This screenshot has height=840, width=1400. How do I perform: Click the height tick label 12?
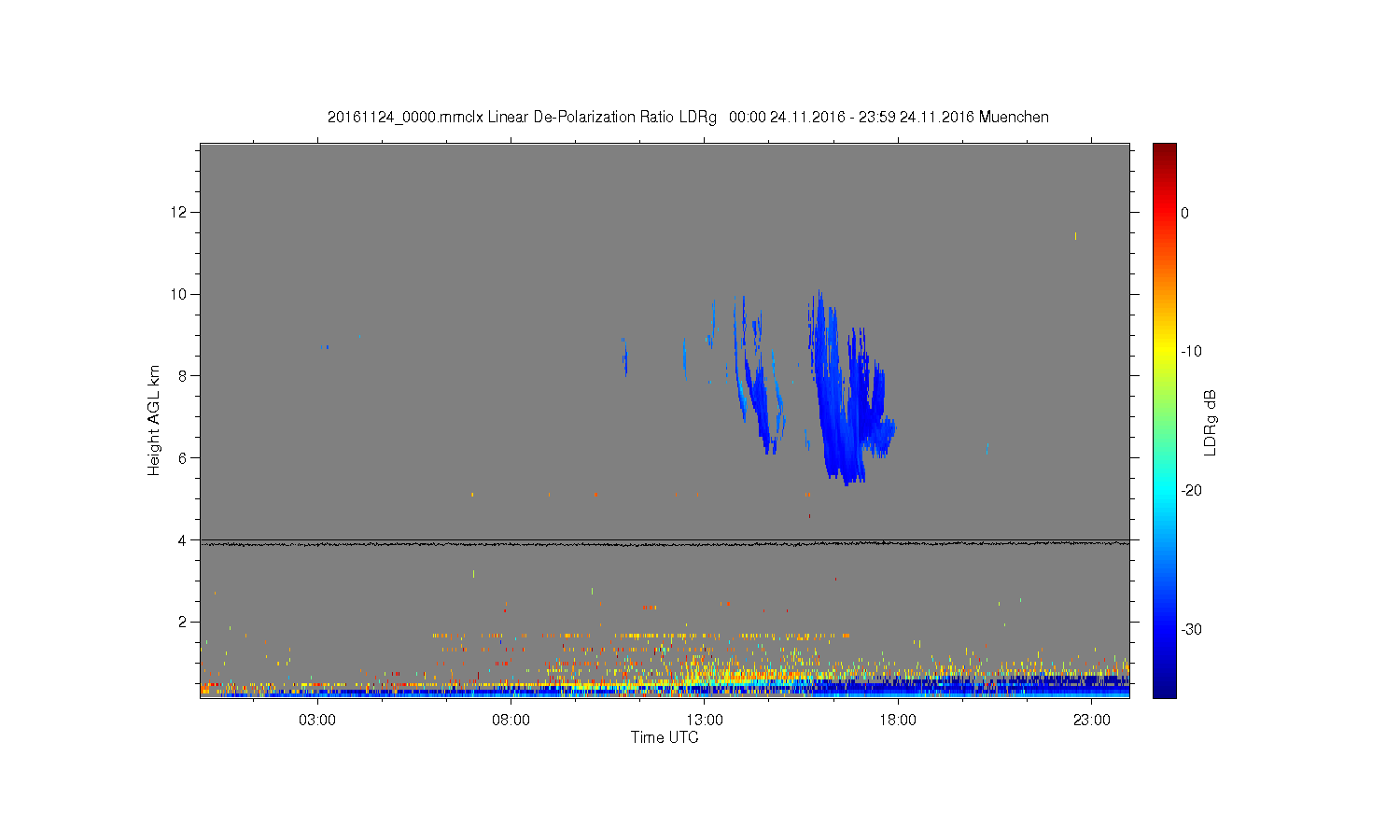point(180,213)
